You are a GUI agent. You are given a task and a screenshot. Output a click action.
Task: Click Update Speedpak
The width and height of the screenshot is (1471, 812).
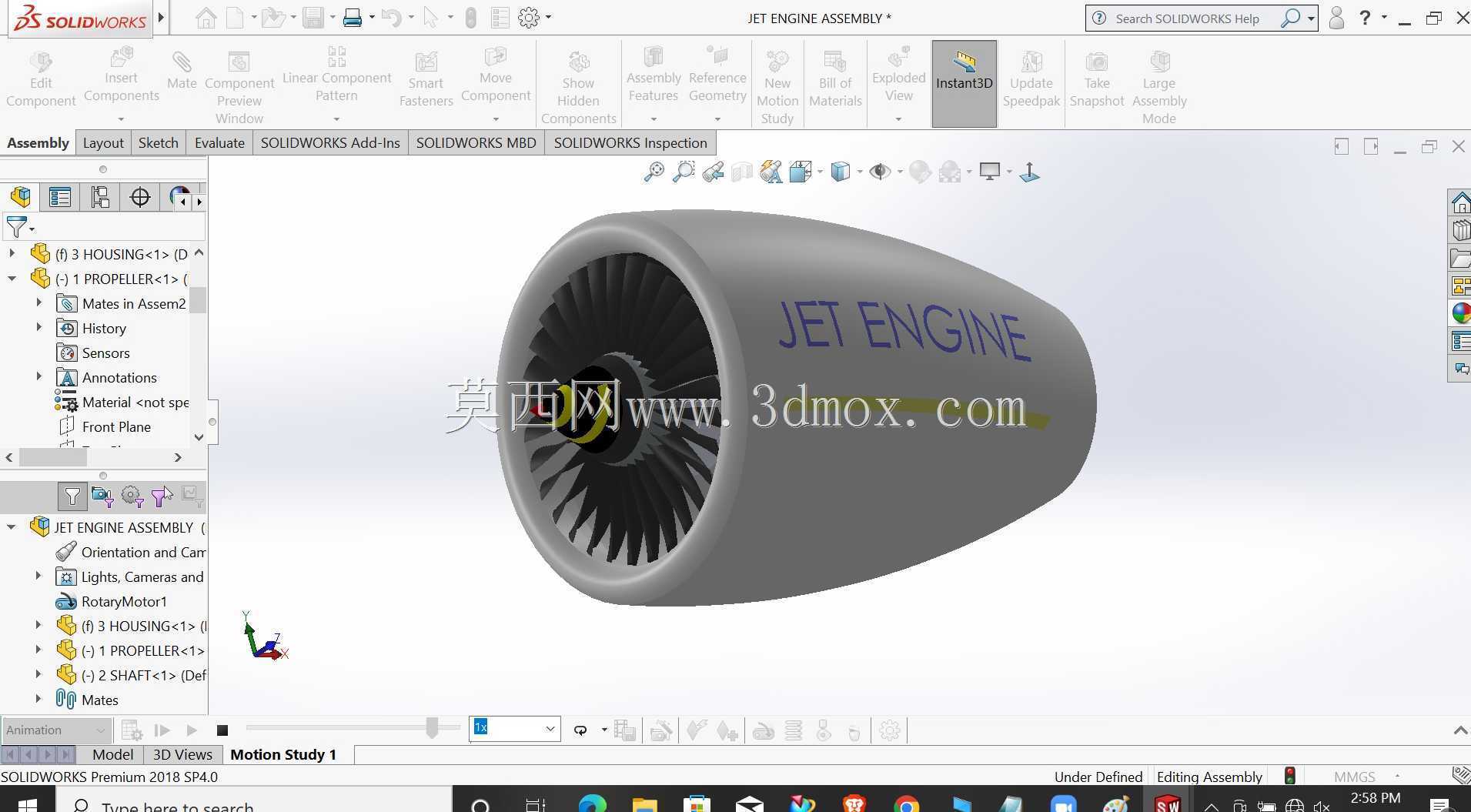click(1031, 79)
